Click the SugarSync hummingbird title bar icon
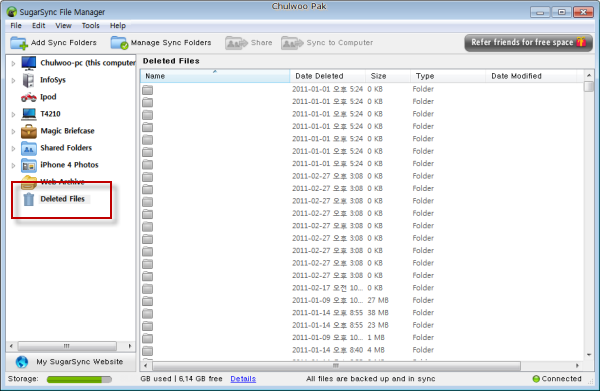 pyautogui.click(x=11, y=12)
